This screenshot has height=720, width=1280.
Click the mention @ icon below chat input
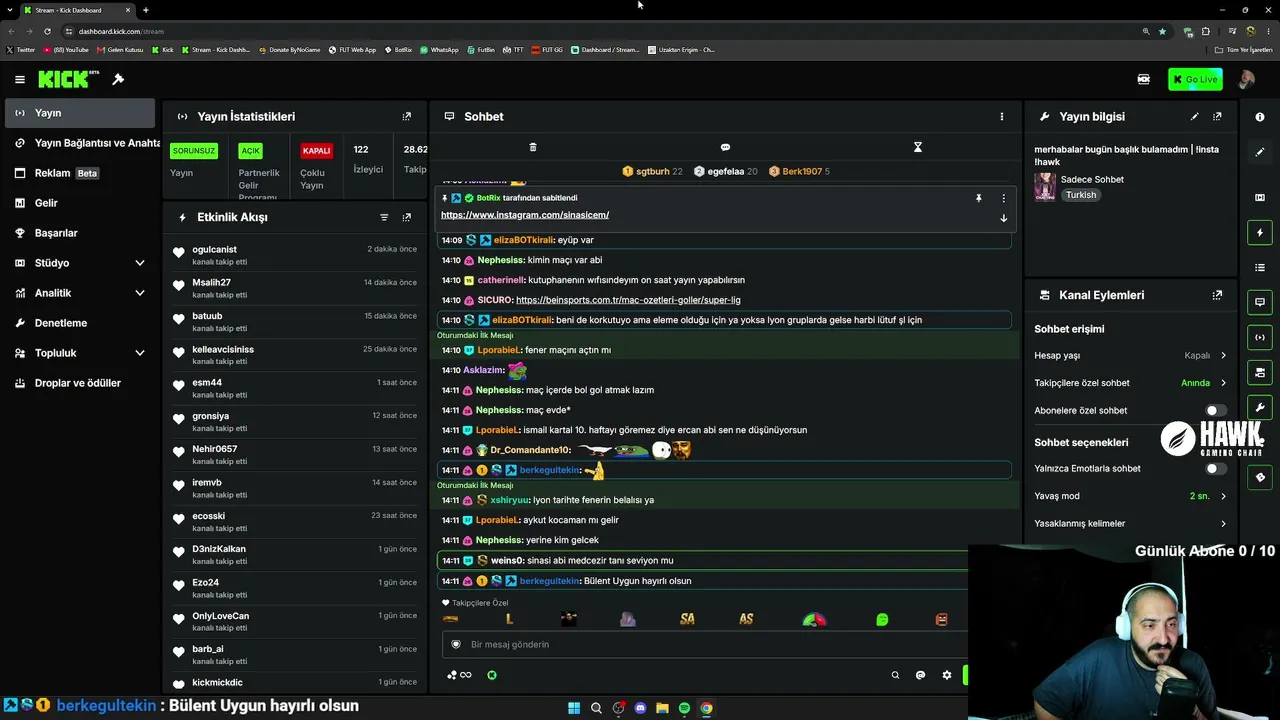tap(921, 675)
